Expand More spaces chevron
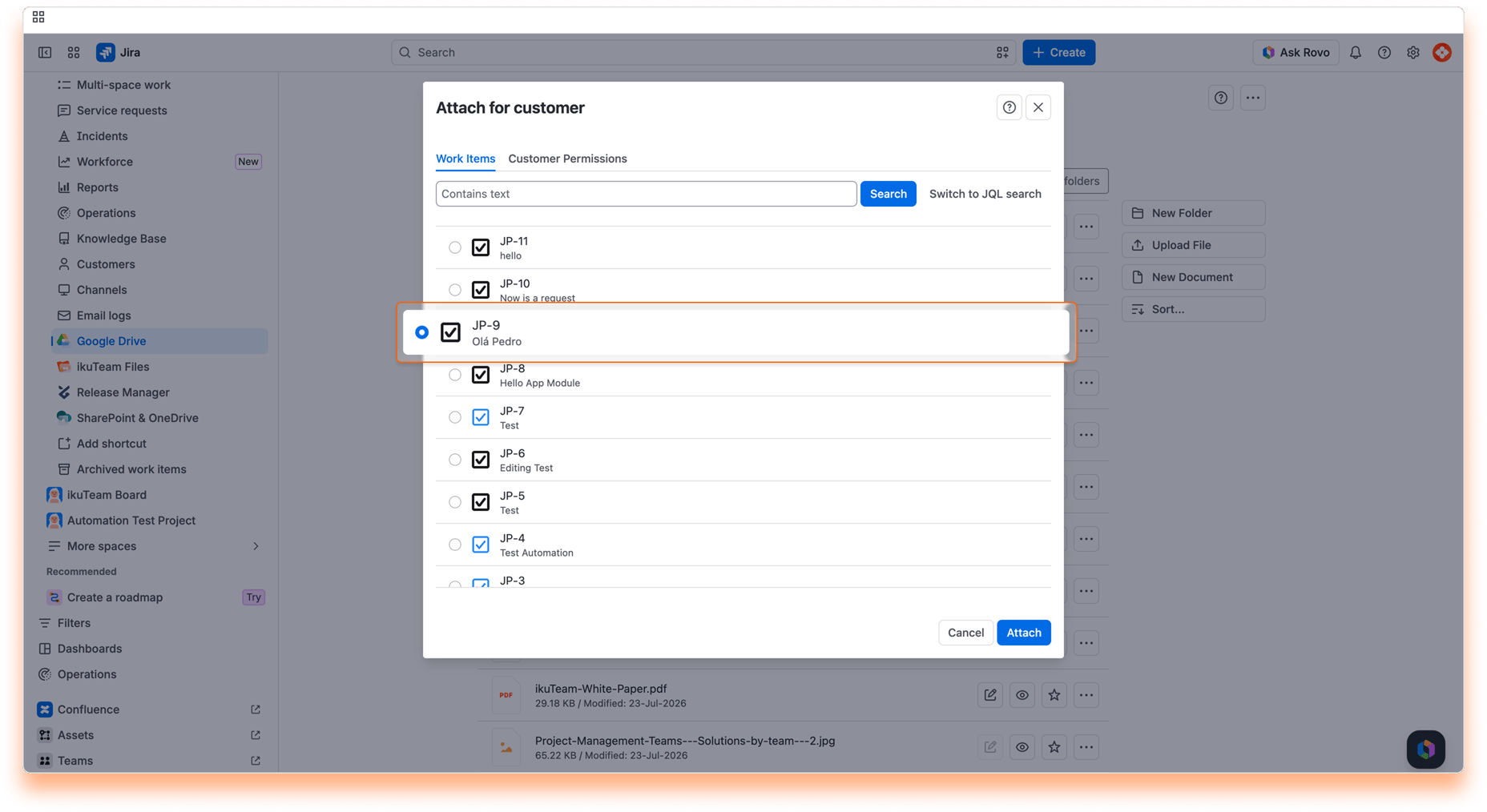 pyautogui.click(x=256, y=546)
